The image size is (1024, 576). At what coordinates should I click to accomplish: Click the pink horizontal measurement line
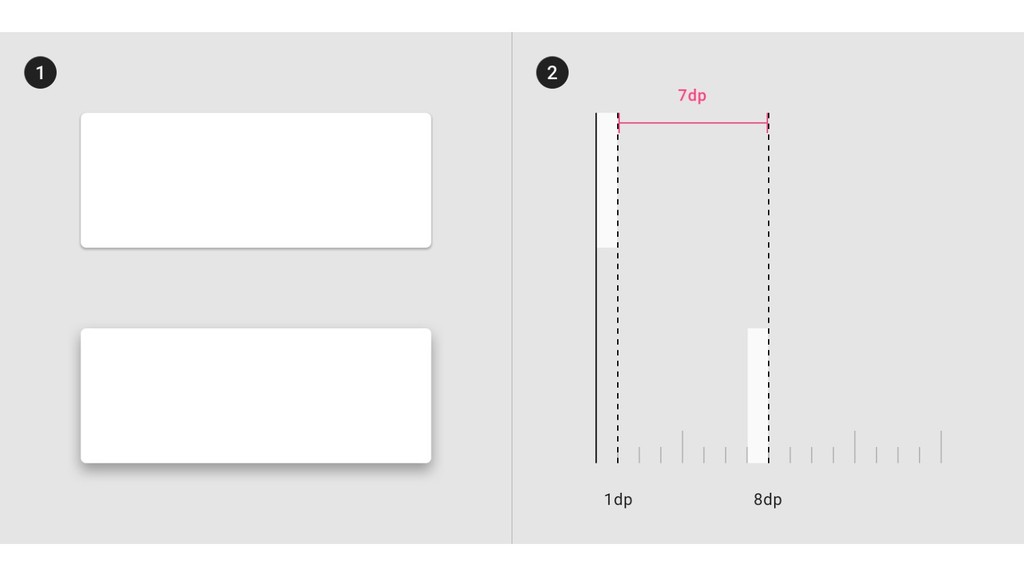pyautogui.click(x=693, y=122)
